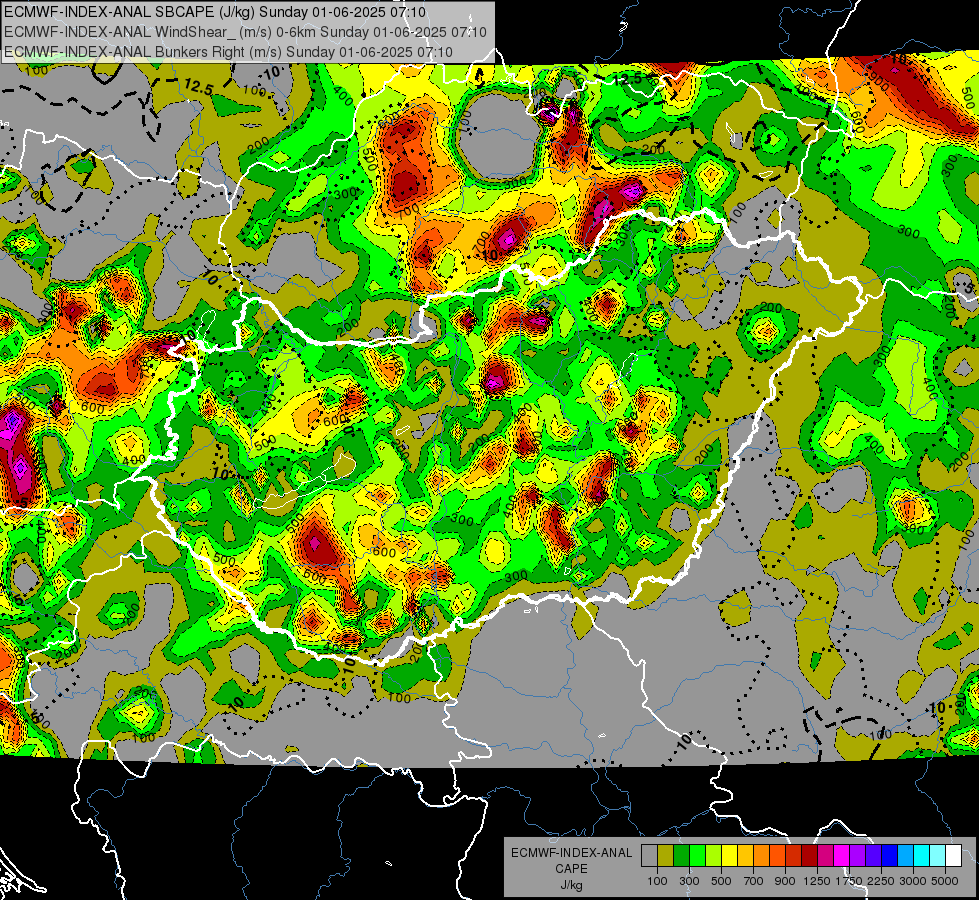
Task: Click the 2250 tick label on the legend
Action: click(x=881, y=881)
